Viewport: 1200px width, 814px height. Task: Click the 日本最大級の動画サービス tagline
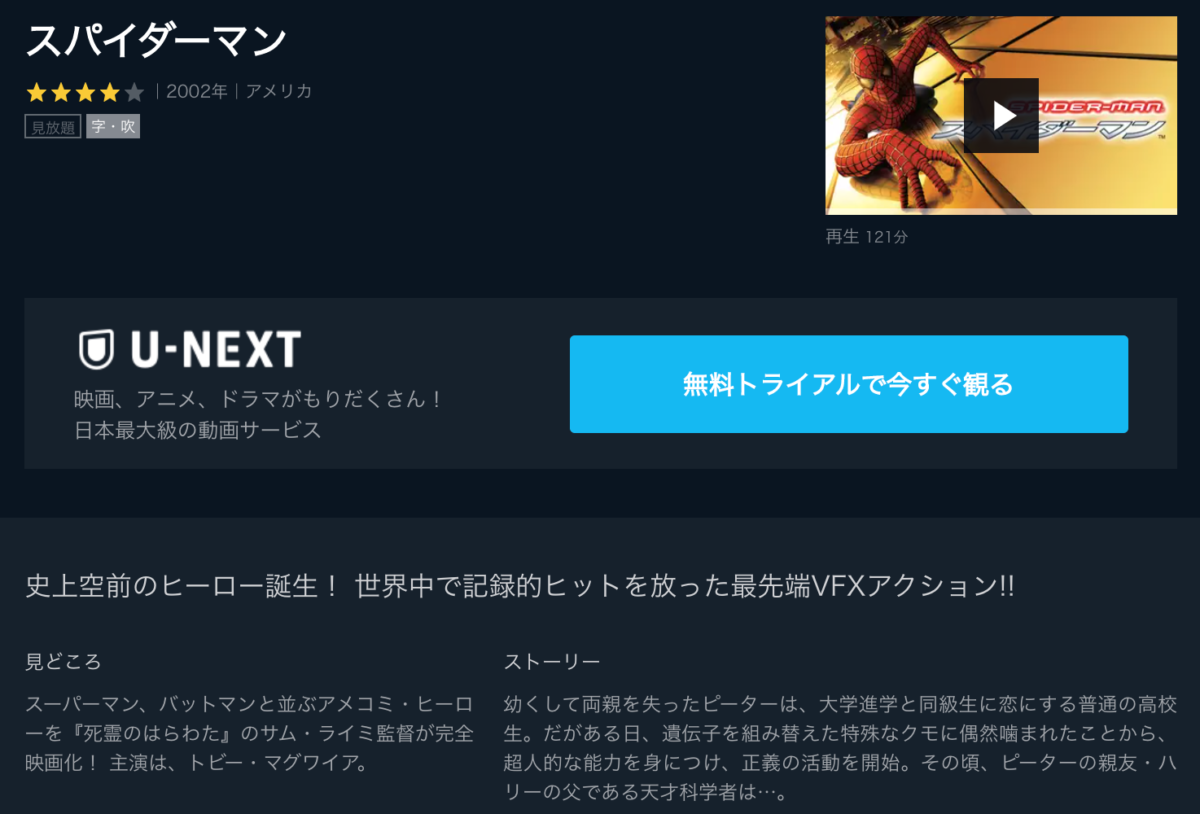point(198,431)
